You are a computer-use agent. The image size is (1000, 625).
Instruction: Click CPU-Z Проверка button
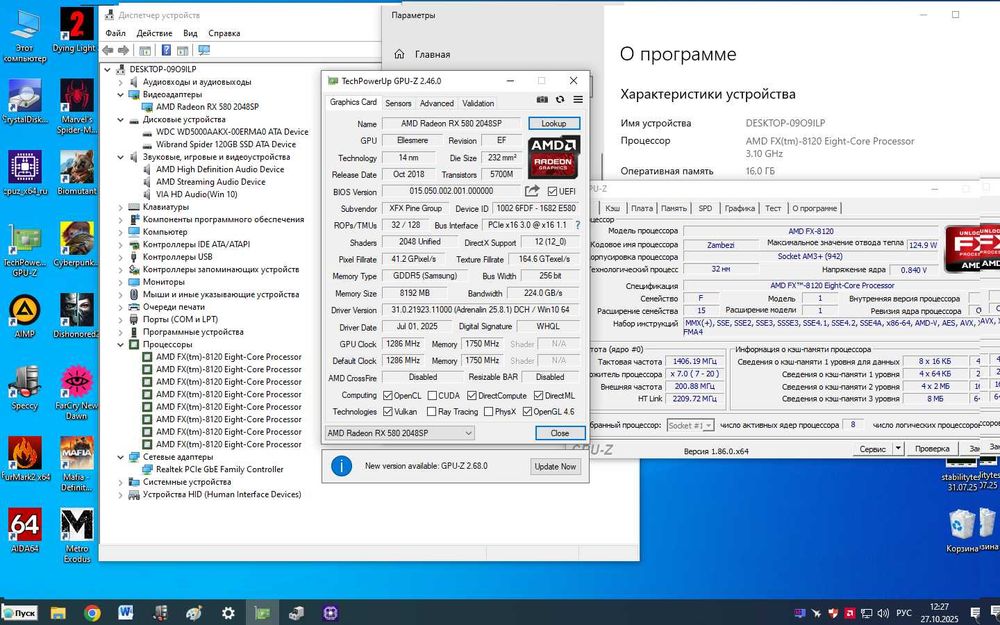[x=932, y=449]
